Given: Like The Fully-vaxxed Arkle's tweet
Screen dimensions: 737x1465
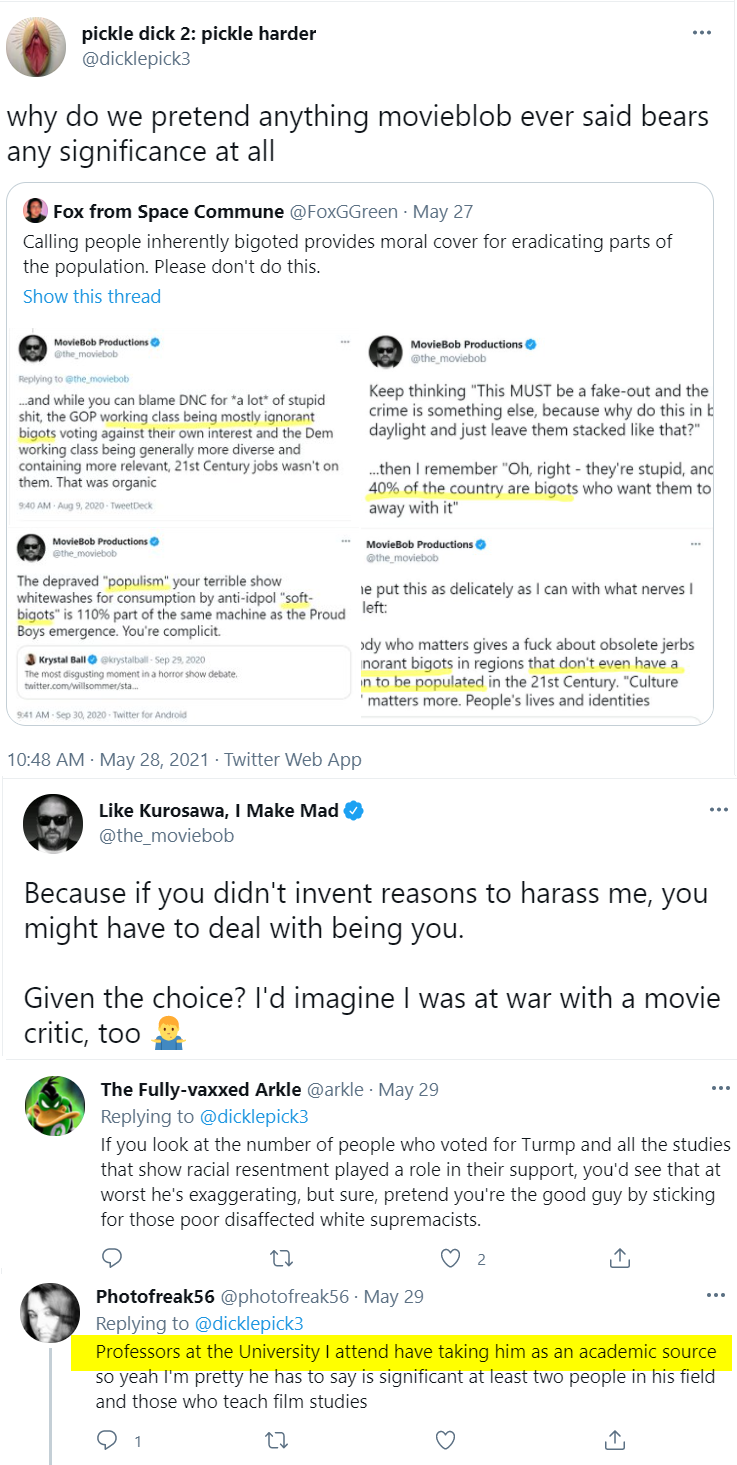Looking at the screenshot, I should 452,1258.
